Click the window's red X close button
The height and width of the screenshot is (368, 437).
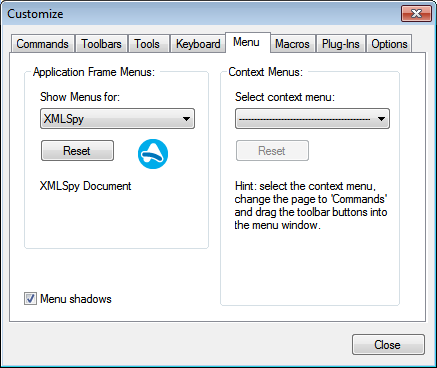[416, 14]
